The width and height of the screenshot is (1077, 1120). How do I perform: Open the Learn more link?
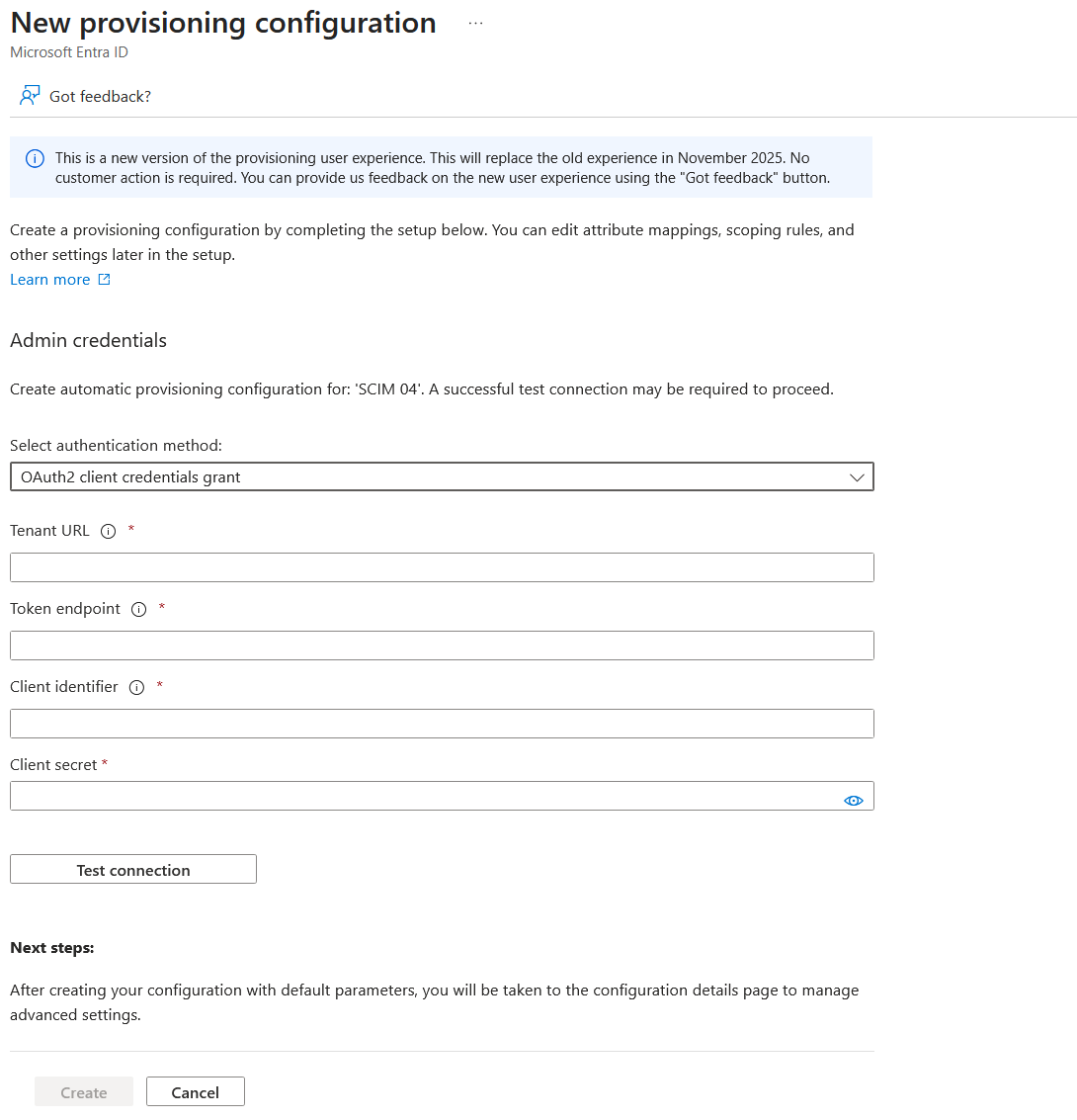49,280
